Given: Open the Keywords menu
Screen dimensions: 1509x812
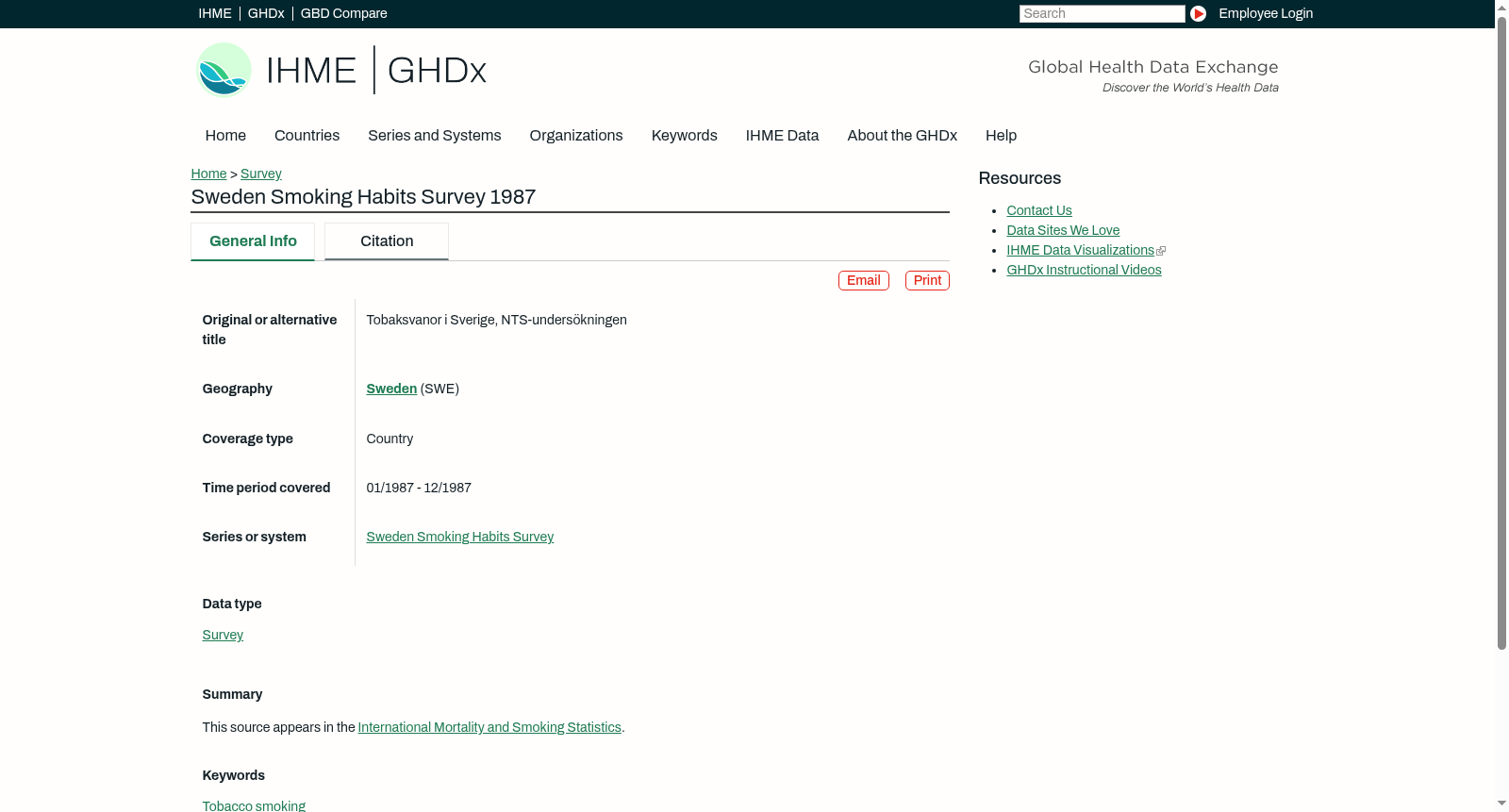Looking at the screenshot, I should 685,136.
